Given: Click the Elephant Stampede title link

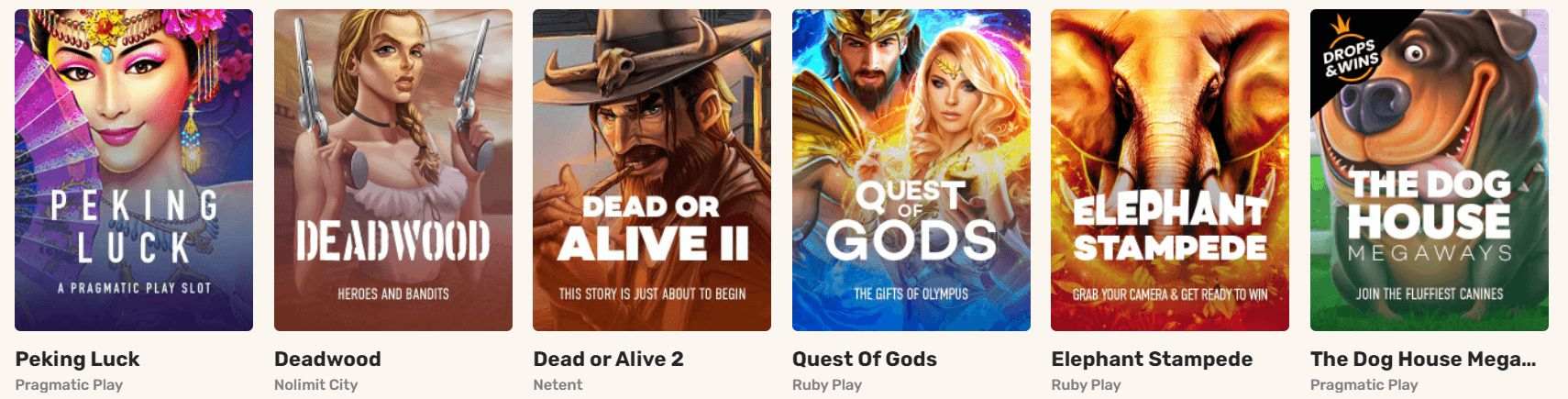Looking at the screenshot, I should (x=1152, y=360).
